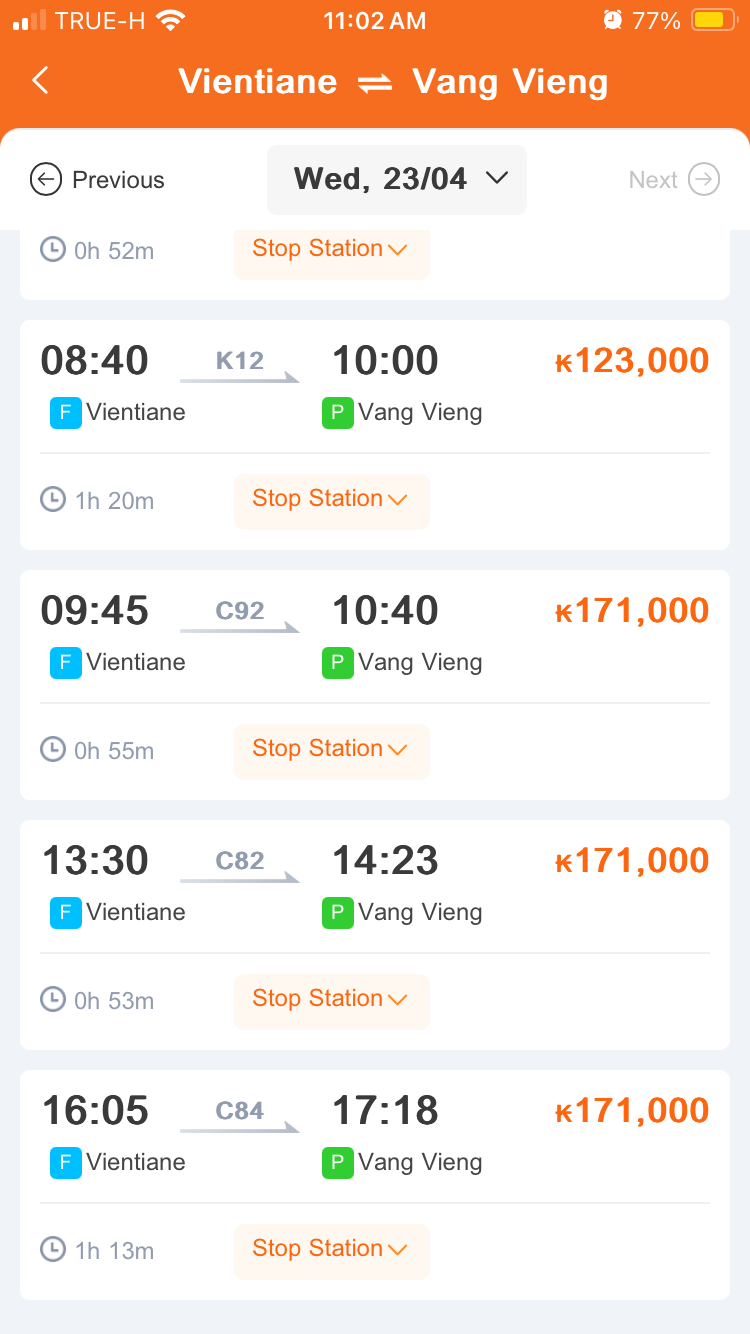This screenshot has height=1334, width=750.
Task: Tap the Next day circled arrow icon
Action: (x=704, y=180)
